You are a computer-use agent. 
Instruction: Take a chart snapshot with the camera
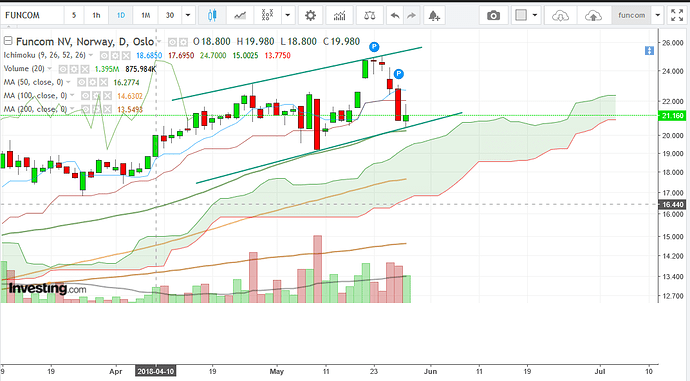click(x=493, y=15)
